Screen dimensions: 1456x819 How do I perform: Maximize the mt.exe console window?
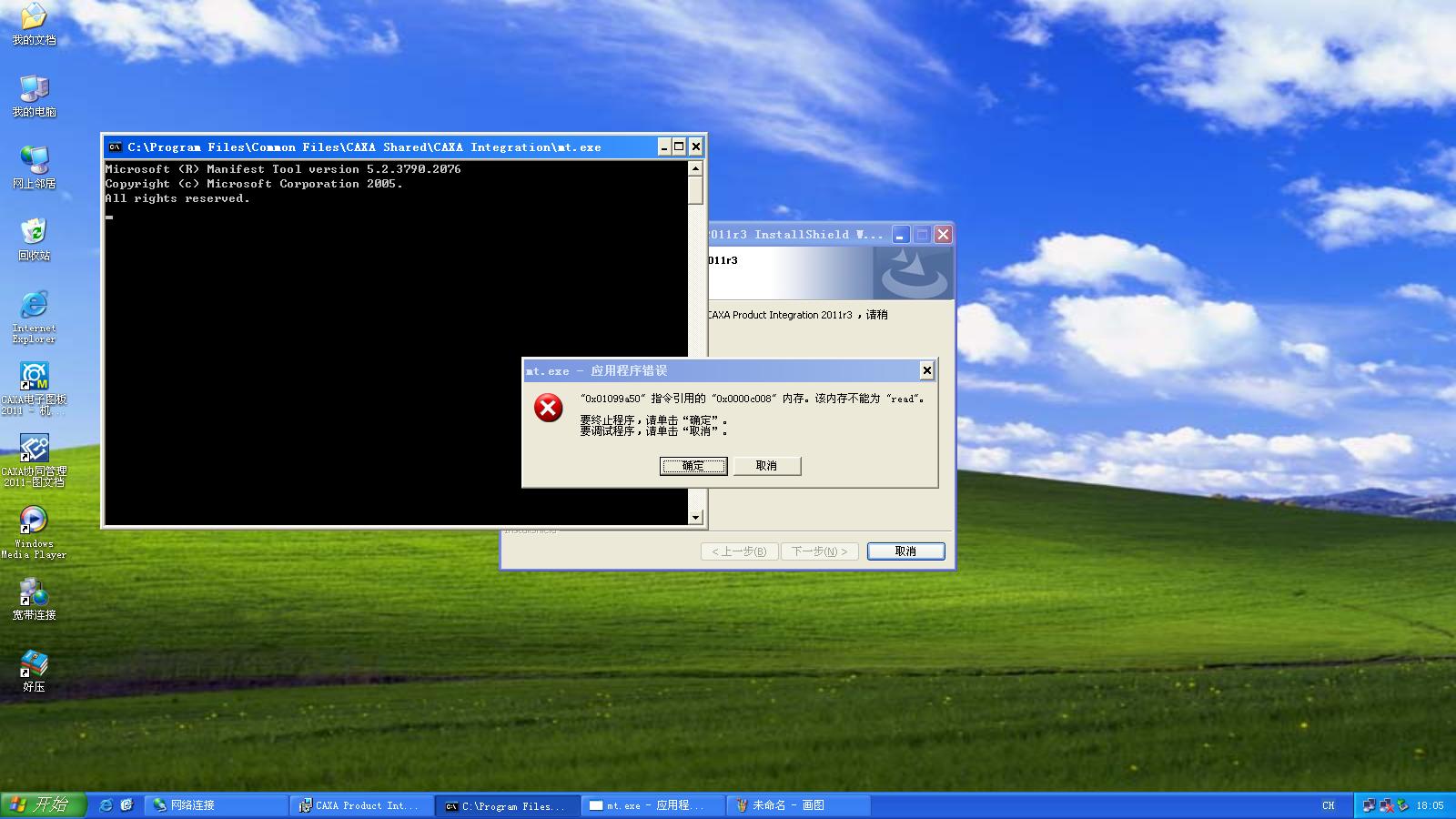[x=679, y=147]
